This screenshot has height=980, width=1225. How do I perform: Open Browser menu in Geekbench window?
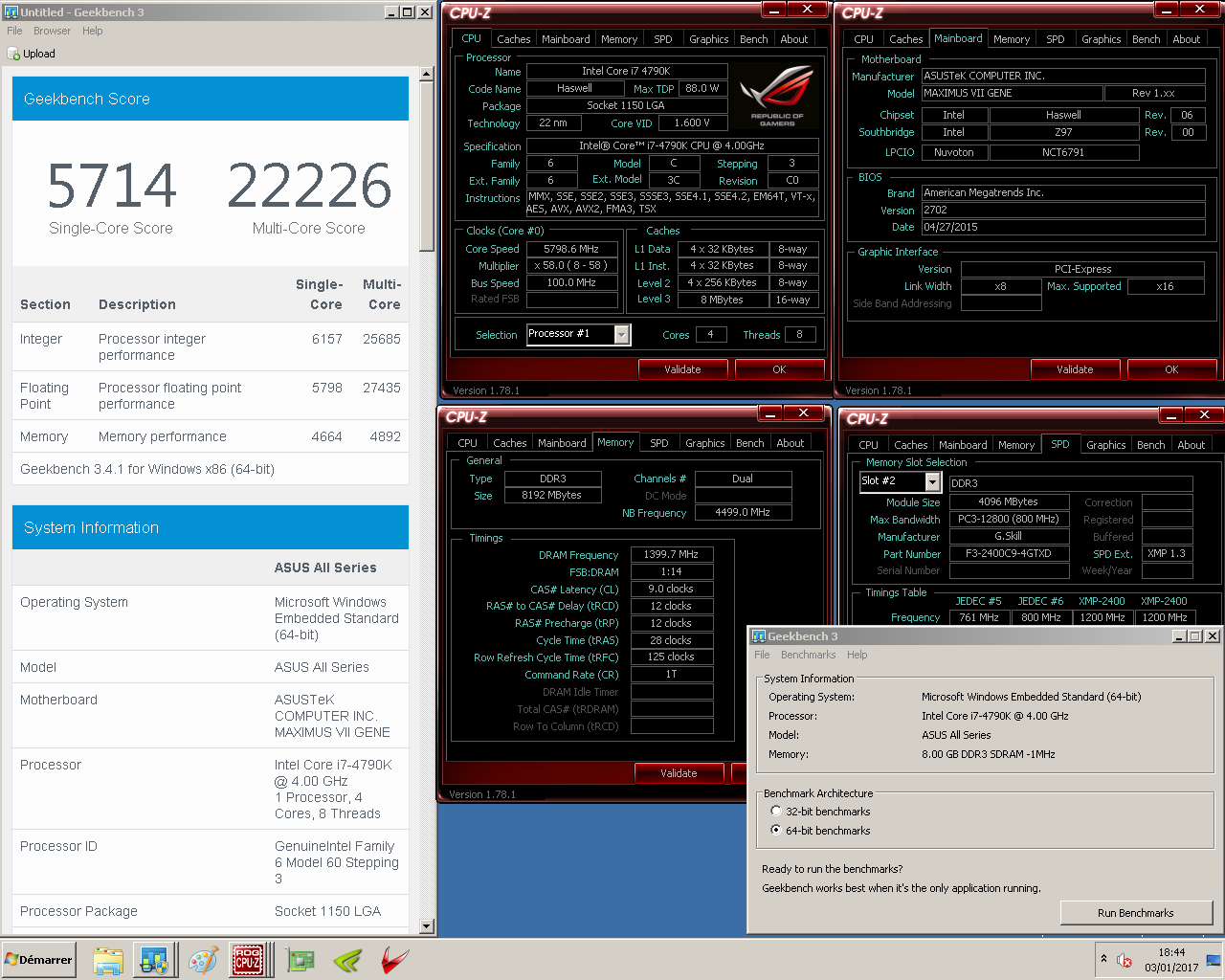52,31
